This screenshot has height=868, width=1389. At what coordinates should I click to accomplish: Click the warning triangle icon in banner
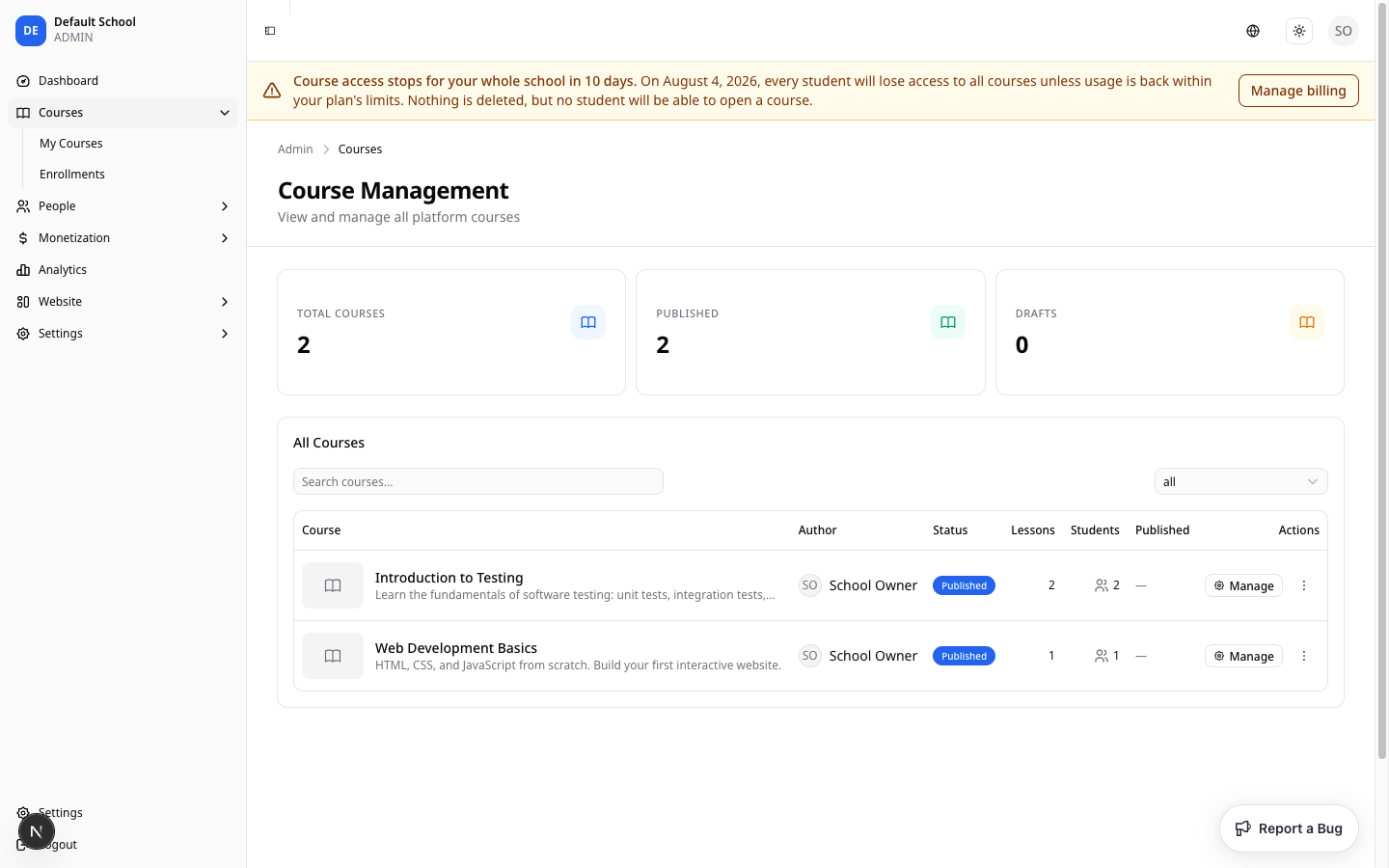tap(272, 91)
